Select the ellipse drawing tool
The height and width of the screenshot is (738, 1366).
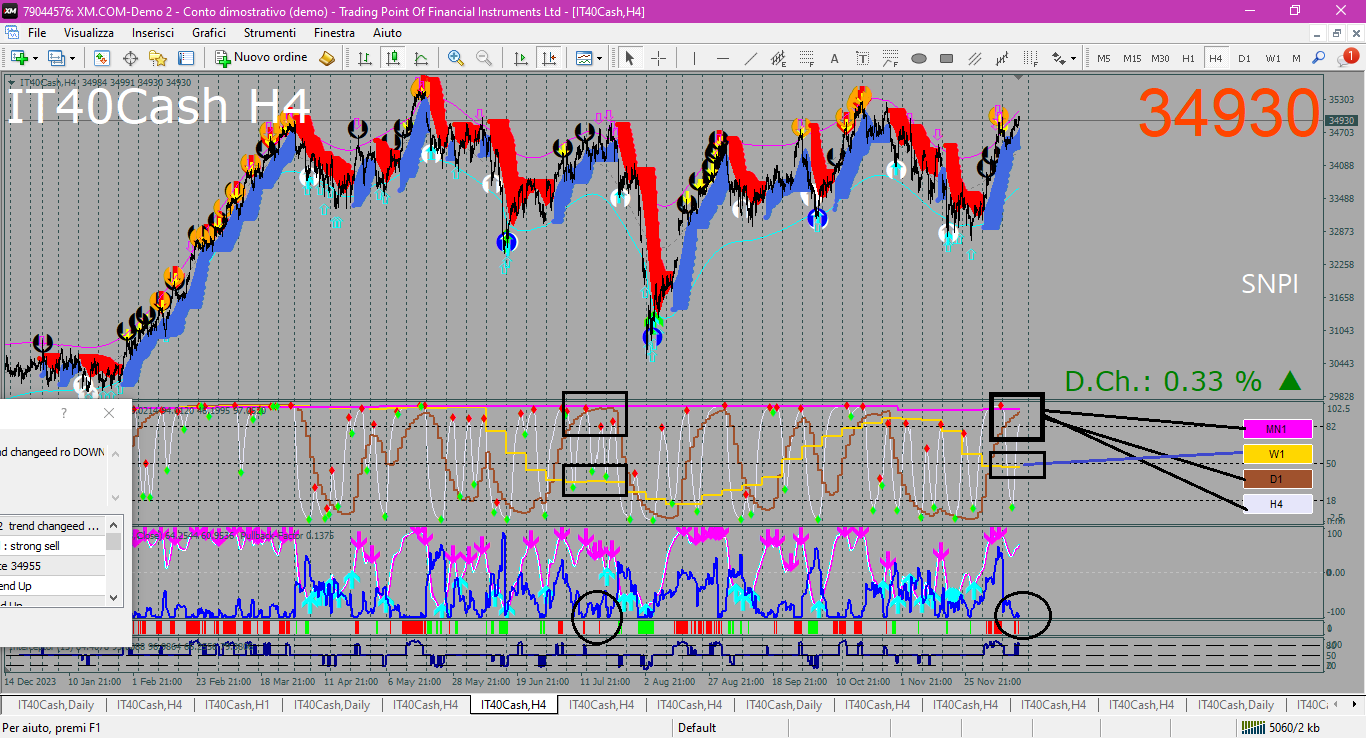point(919,58)
